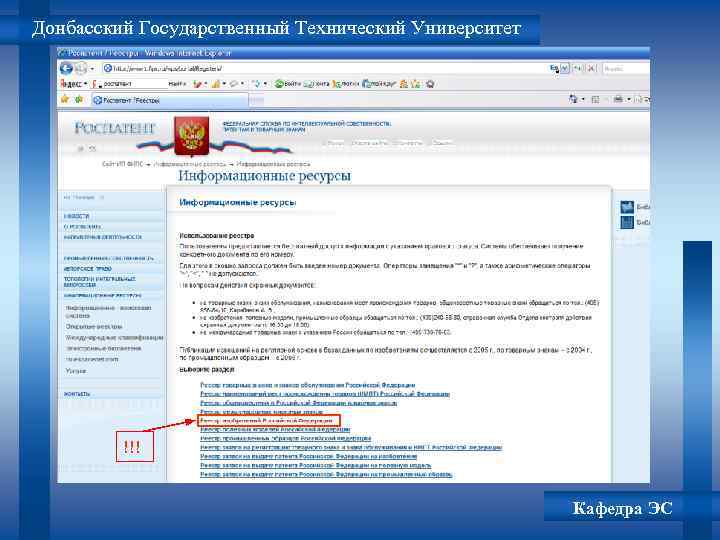Open Новости in left sidebar menu
720x540 pixels.
(x=77, y=216)
